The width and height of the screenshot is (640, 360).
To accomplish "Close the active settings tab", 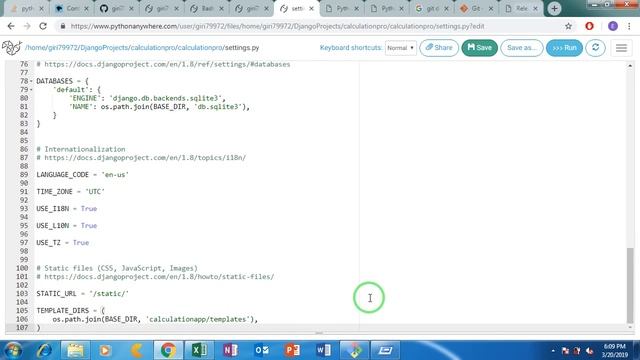I will [311, 9].
